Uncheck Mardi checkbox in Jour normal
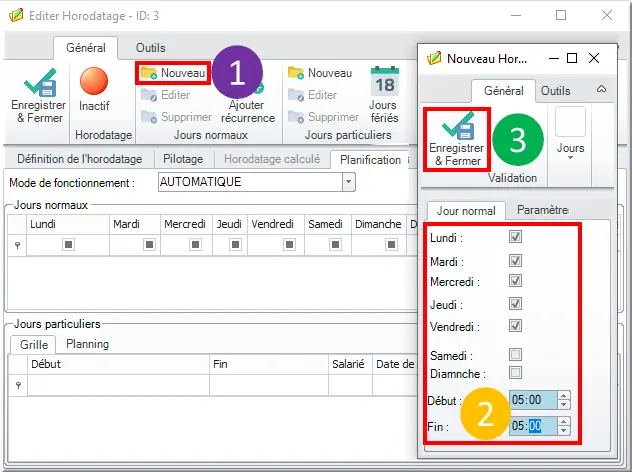The height and width of the screenshot is (472, 632). [x=515, y=260]
